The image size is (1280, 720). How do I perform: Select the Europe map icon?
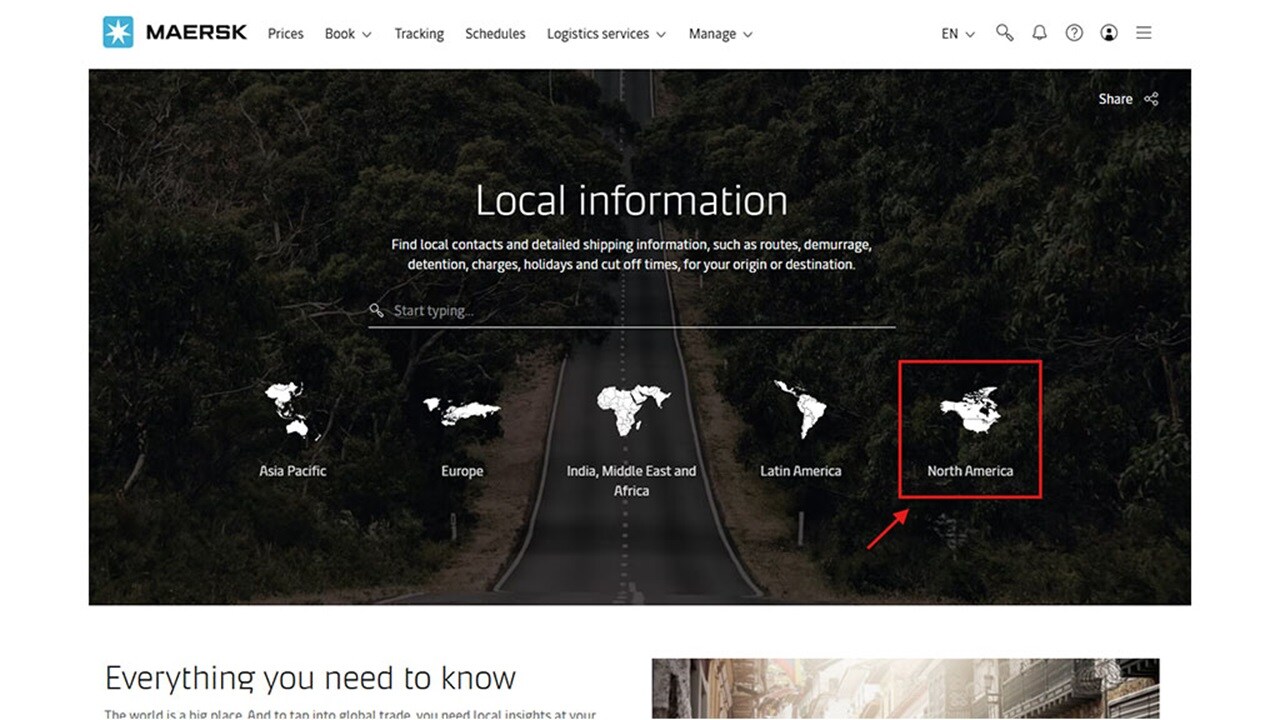pyautogui.click(x=462, y=410)
